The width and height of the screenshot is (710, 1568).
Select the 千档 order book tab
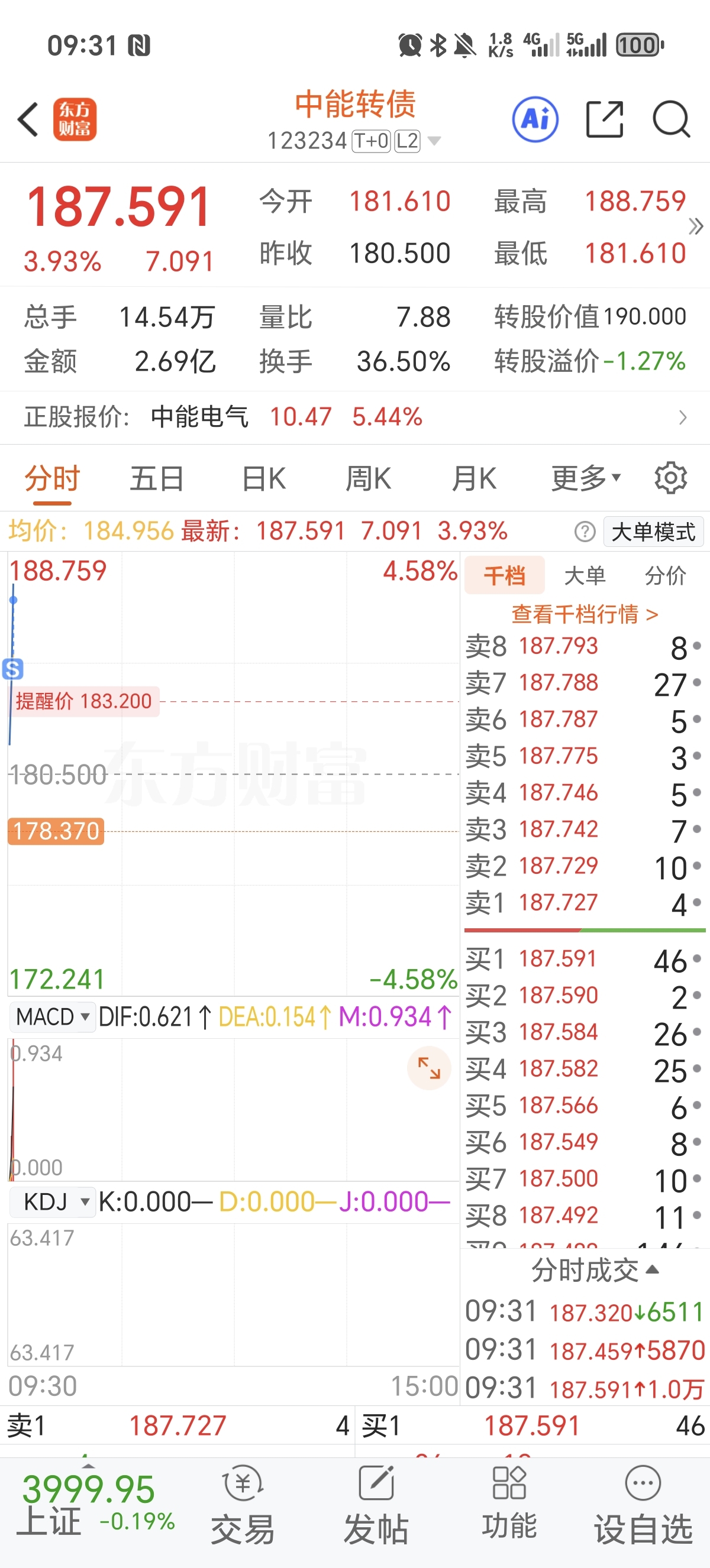[x=505, y=575]
